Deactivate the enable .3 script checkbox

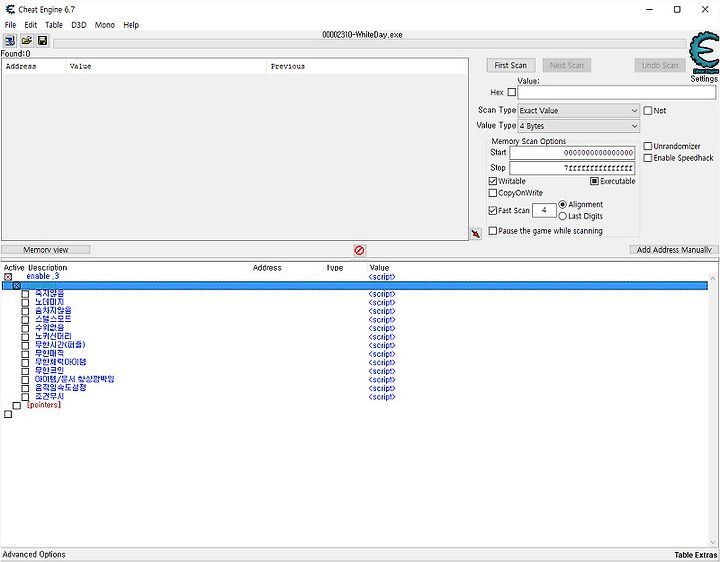(x=8, y=277)
